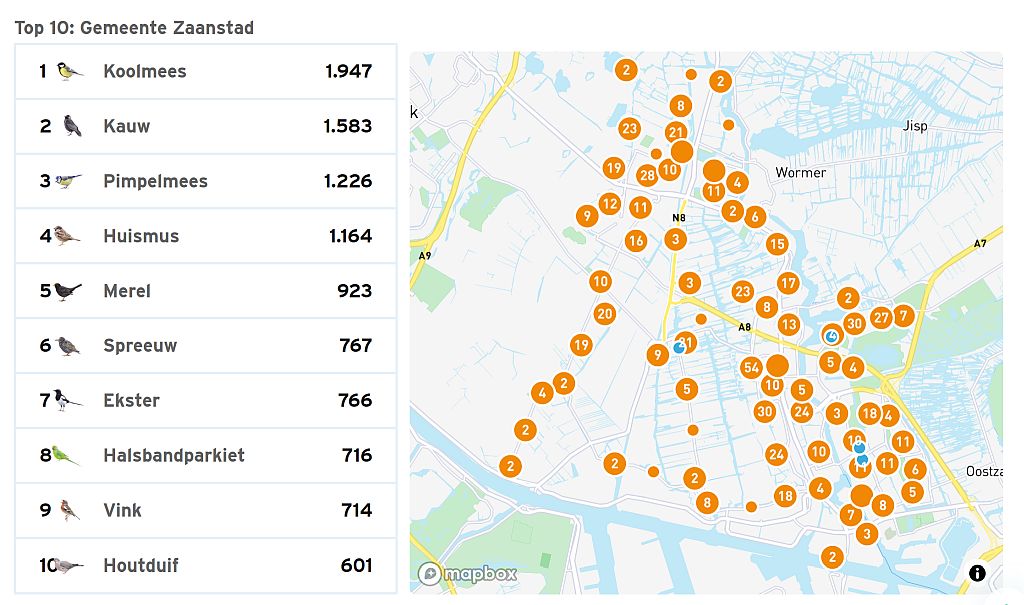This screenshot has height=605, width=1024.
Task: Click the Vink bird icon
Action: click(x=69, y=510)
